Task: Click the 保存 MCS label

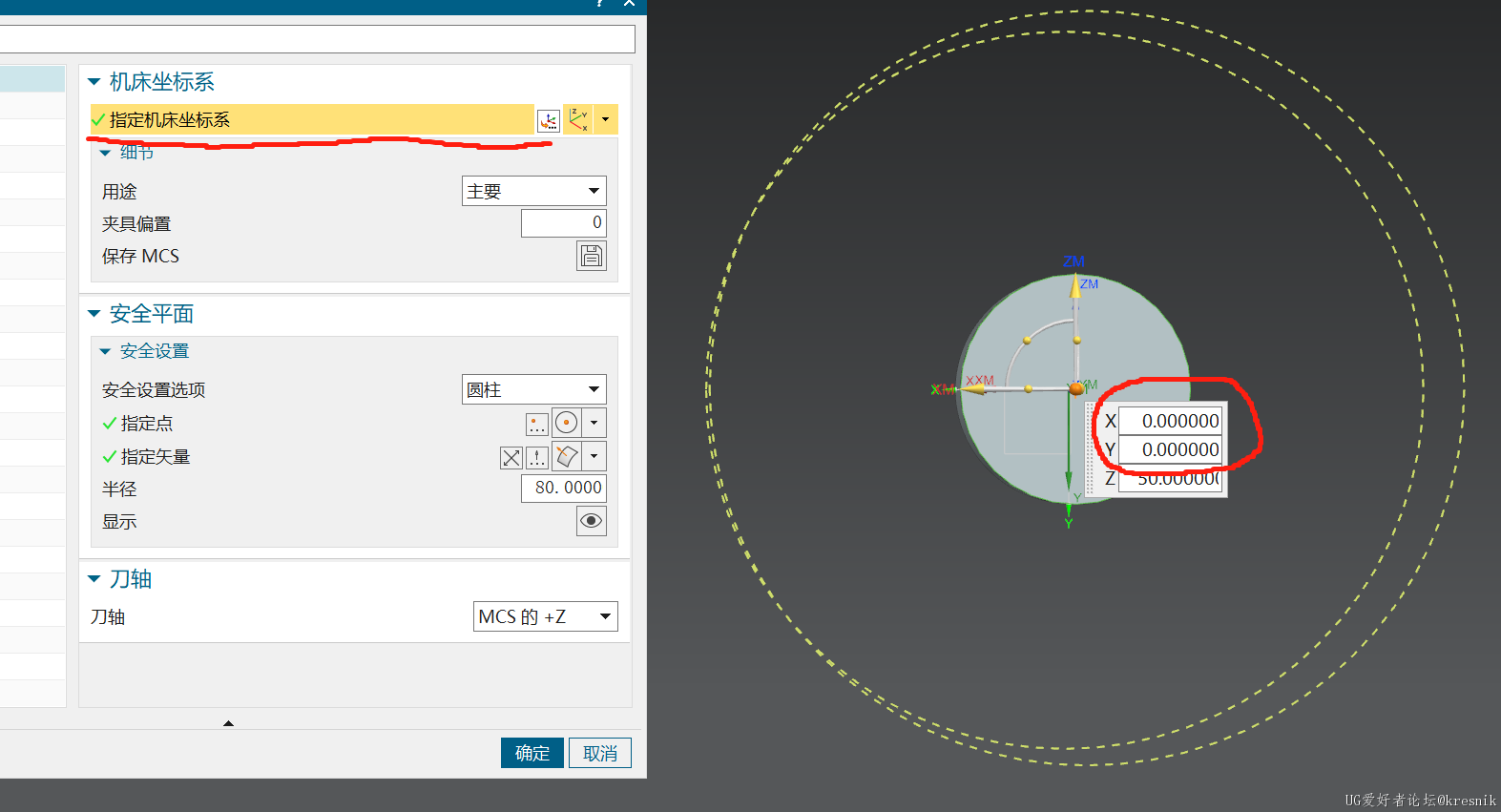Action: pyautogui.click(x=140, y=256)
